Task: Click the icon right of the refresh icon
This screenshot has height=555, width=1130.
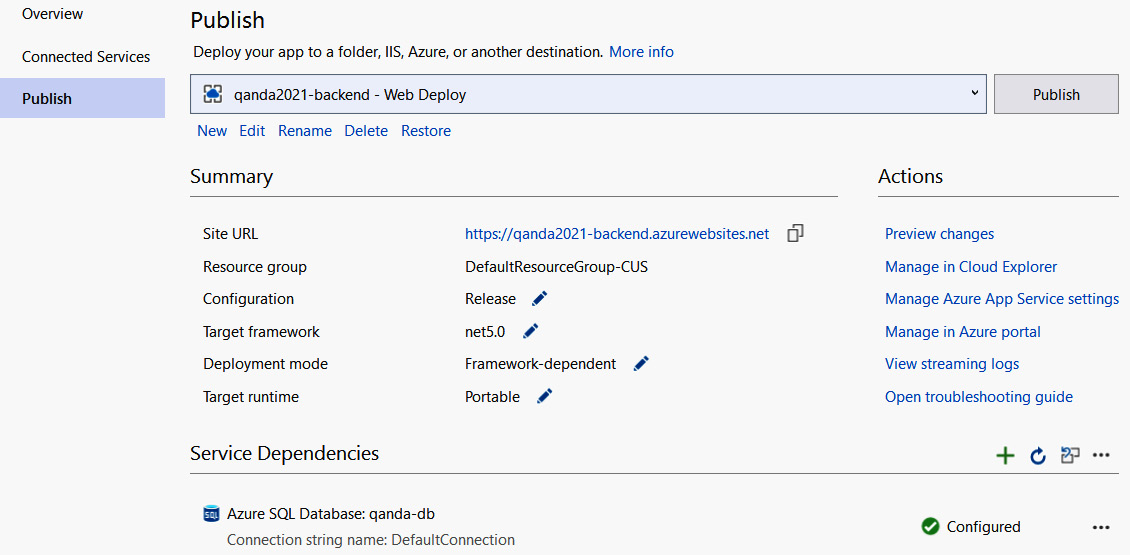Action: [x=1070, y=455]
